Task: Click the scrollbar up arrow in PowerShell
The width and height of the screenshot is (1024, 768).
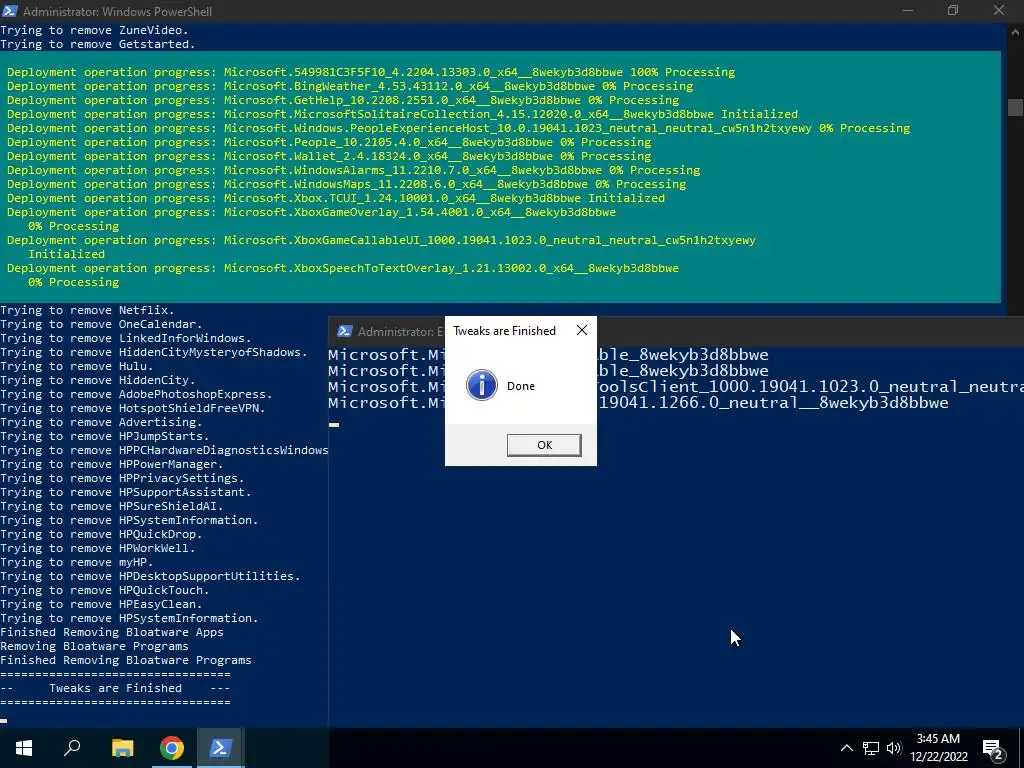Action: (1015, 30)
